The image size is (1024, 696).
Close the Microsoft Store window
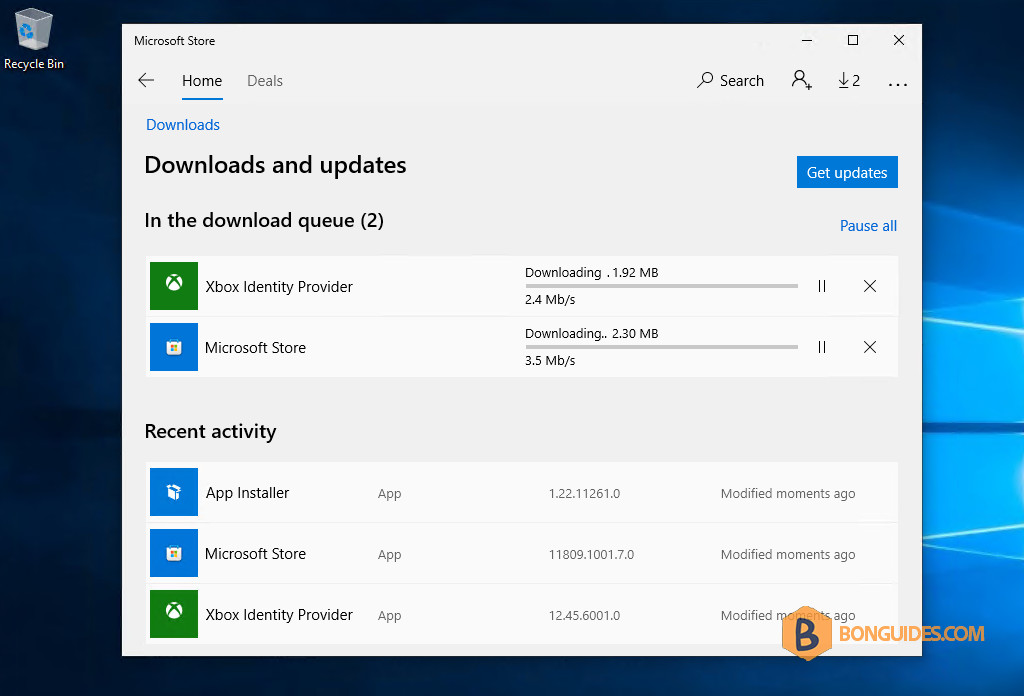pyautogui.click(x=899, y=40)
